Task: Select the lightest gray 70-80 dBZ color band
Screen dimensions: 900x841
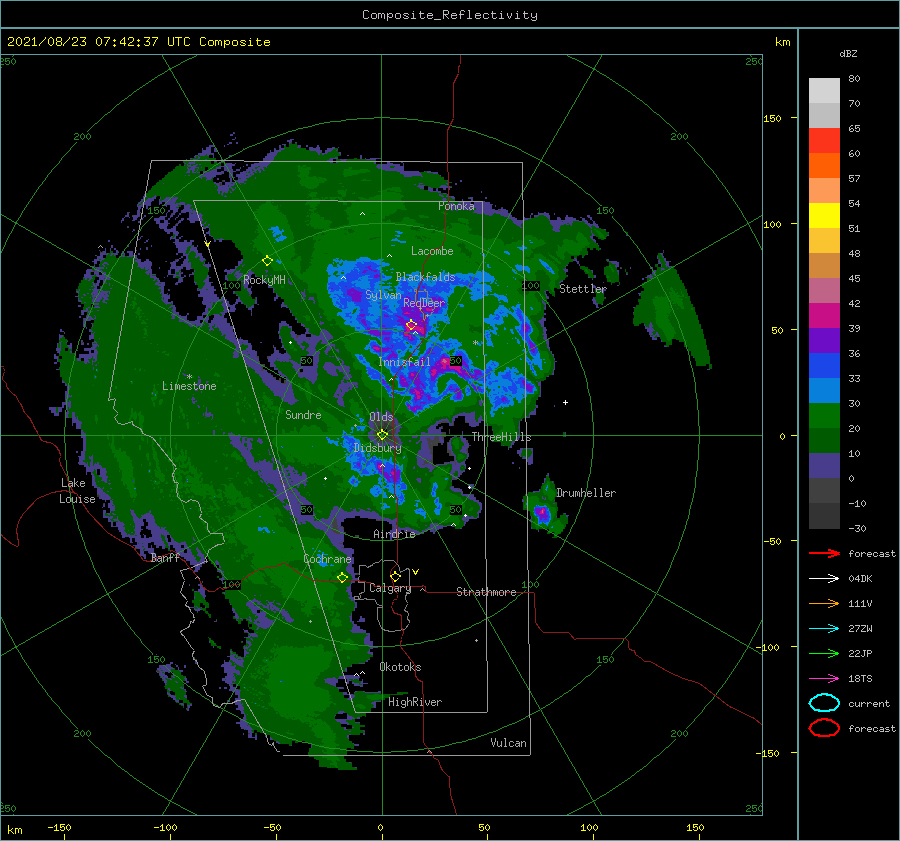Action: coord(824,91)
